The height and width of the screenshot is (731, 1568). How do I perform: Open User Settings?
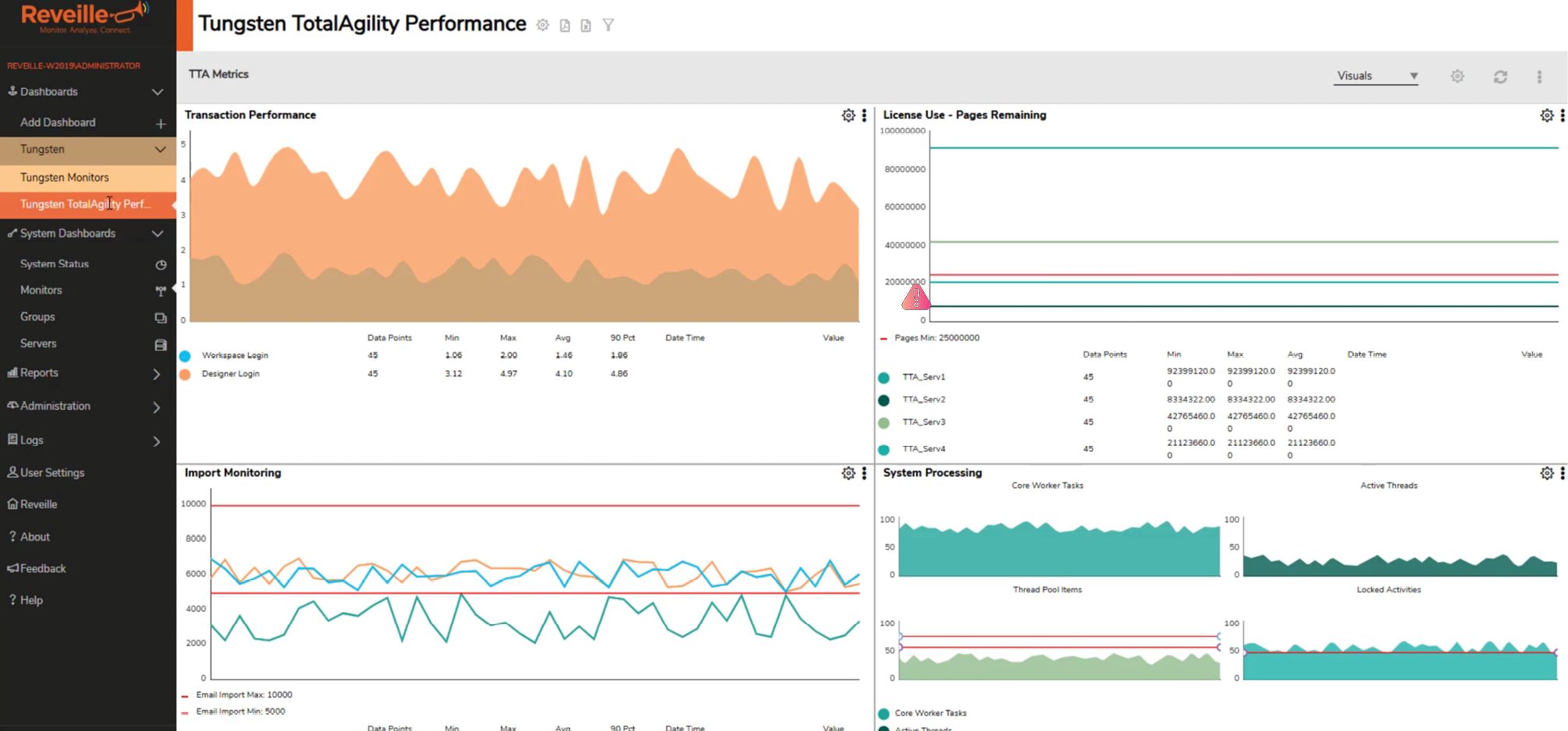pos(46,472)
